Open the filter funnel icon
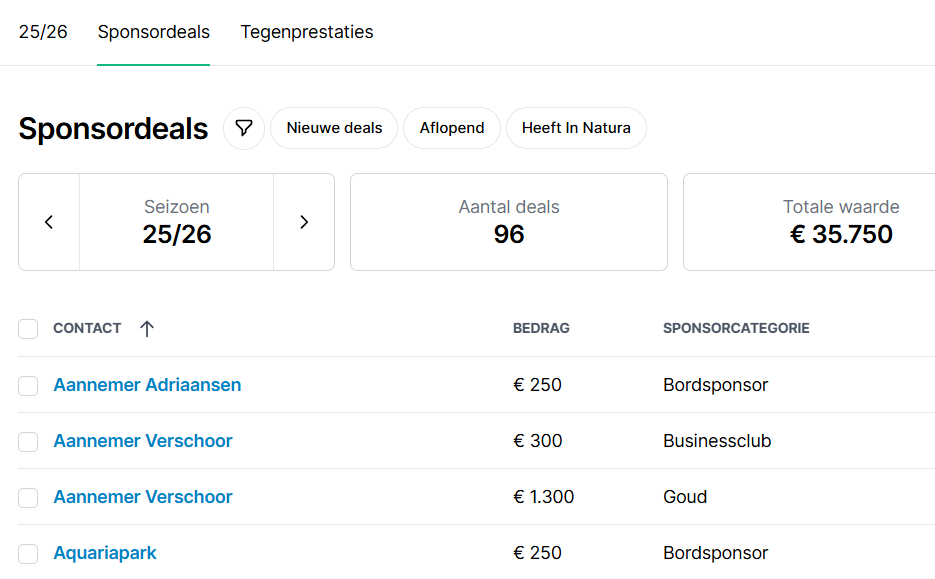 click(x=244, y=128)
